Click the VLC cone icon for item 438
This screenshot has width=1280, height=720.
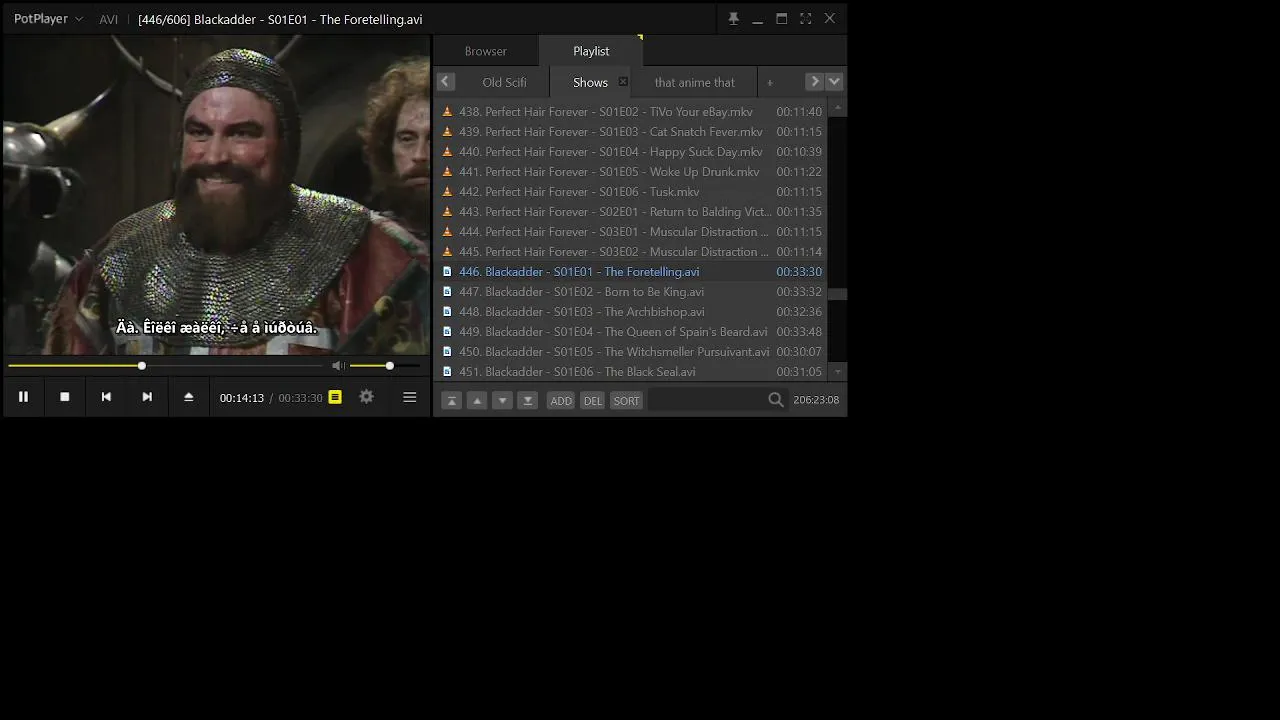[447, 112]
